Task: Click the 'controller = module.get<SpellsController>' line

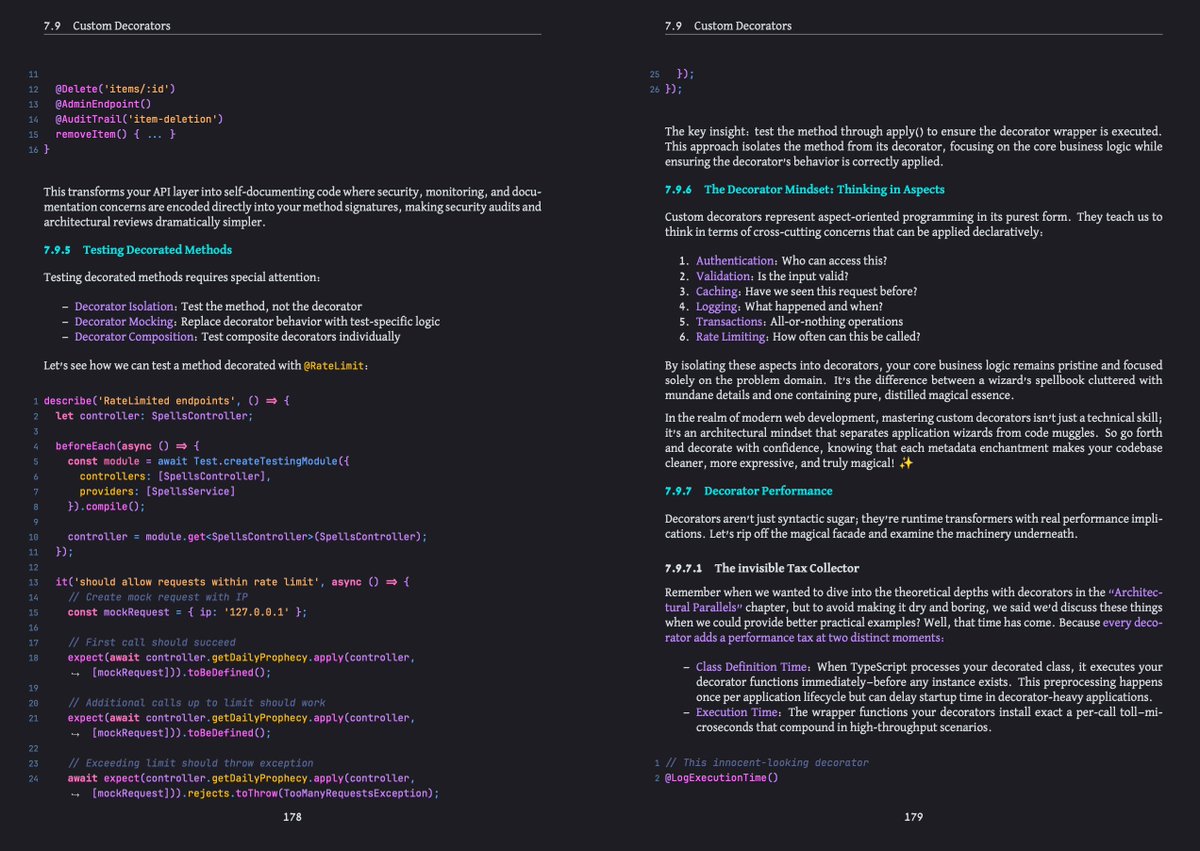Action: (x=247, y=537)
